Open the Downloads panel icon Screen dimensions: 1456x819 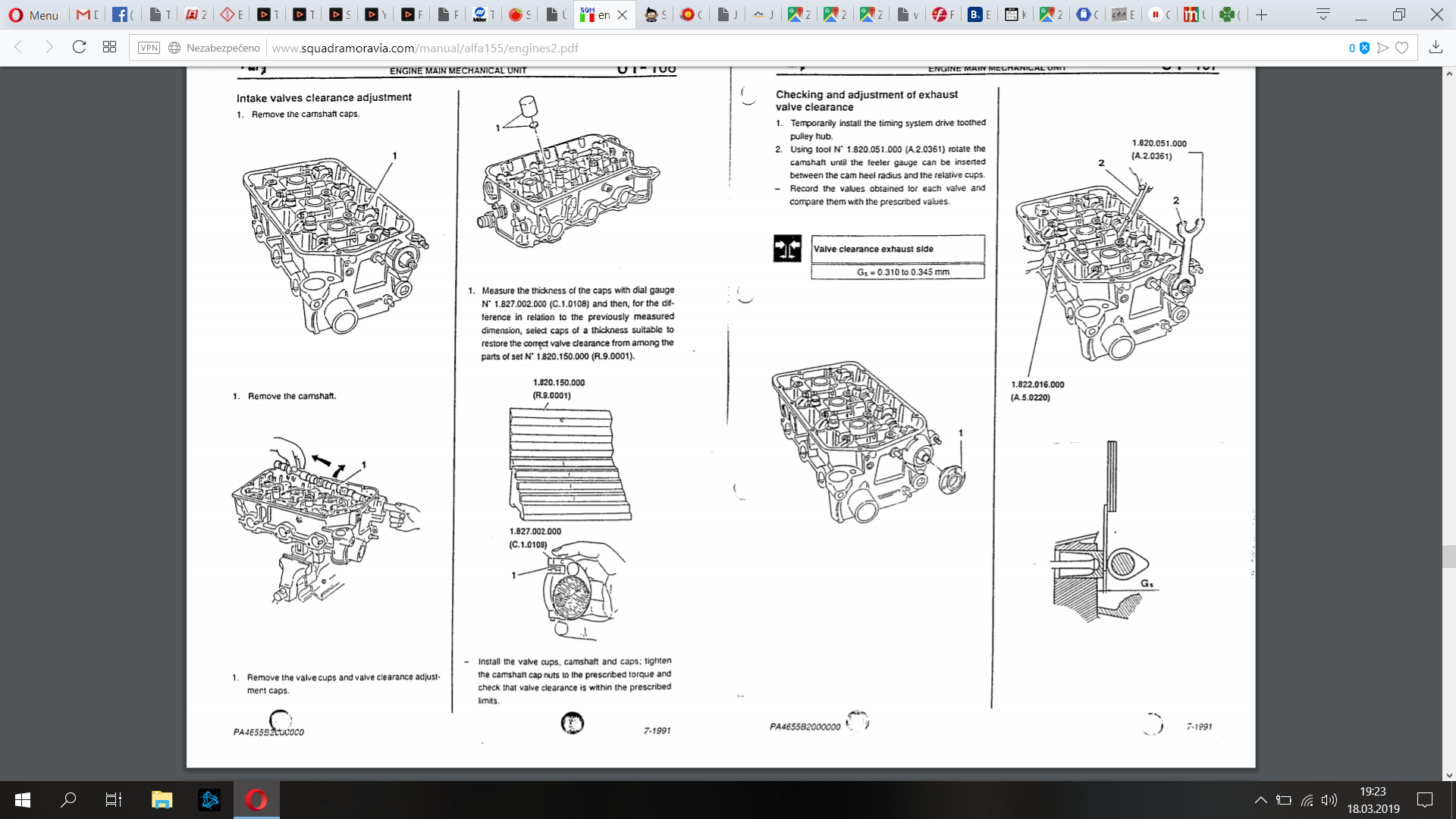coord(1436,47)
